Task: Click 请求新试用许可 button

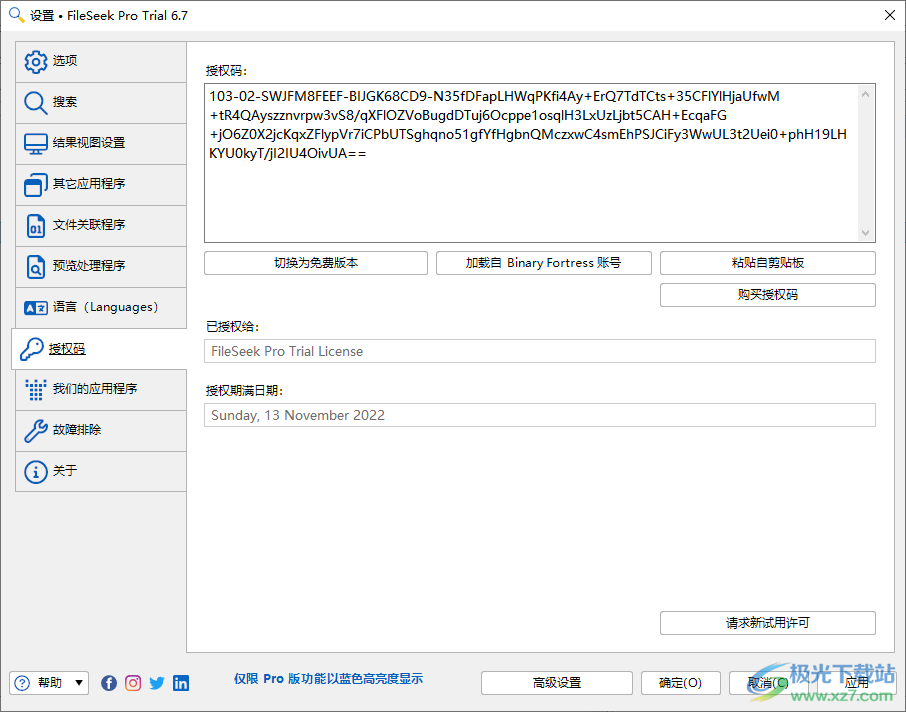Action: tap(768, 623)
